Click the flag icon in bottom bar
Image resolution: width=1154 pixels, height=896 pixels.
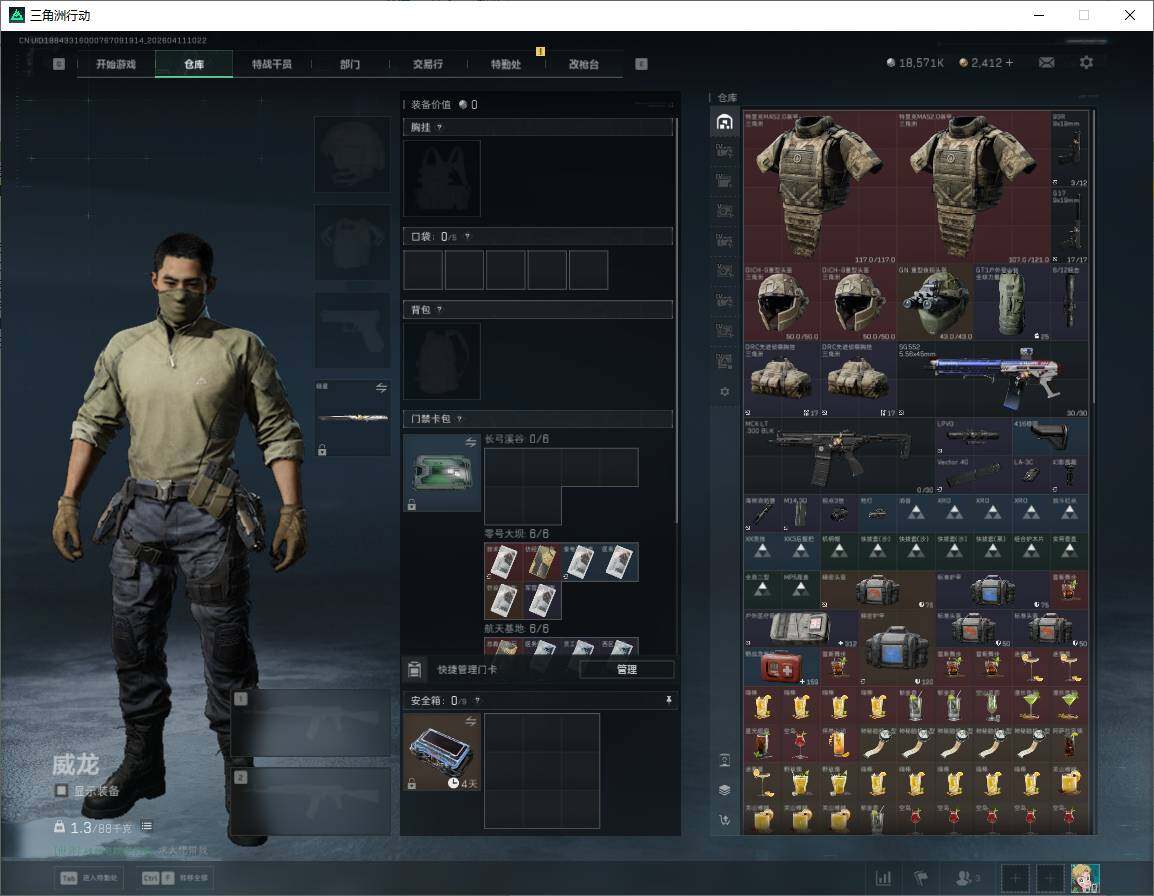(x=921, y=878)
